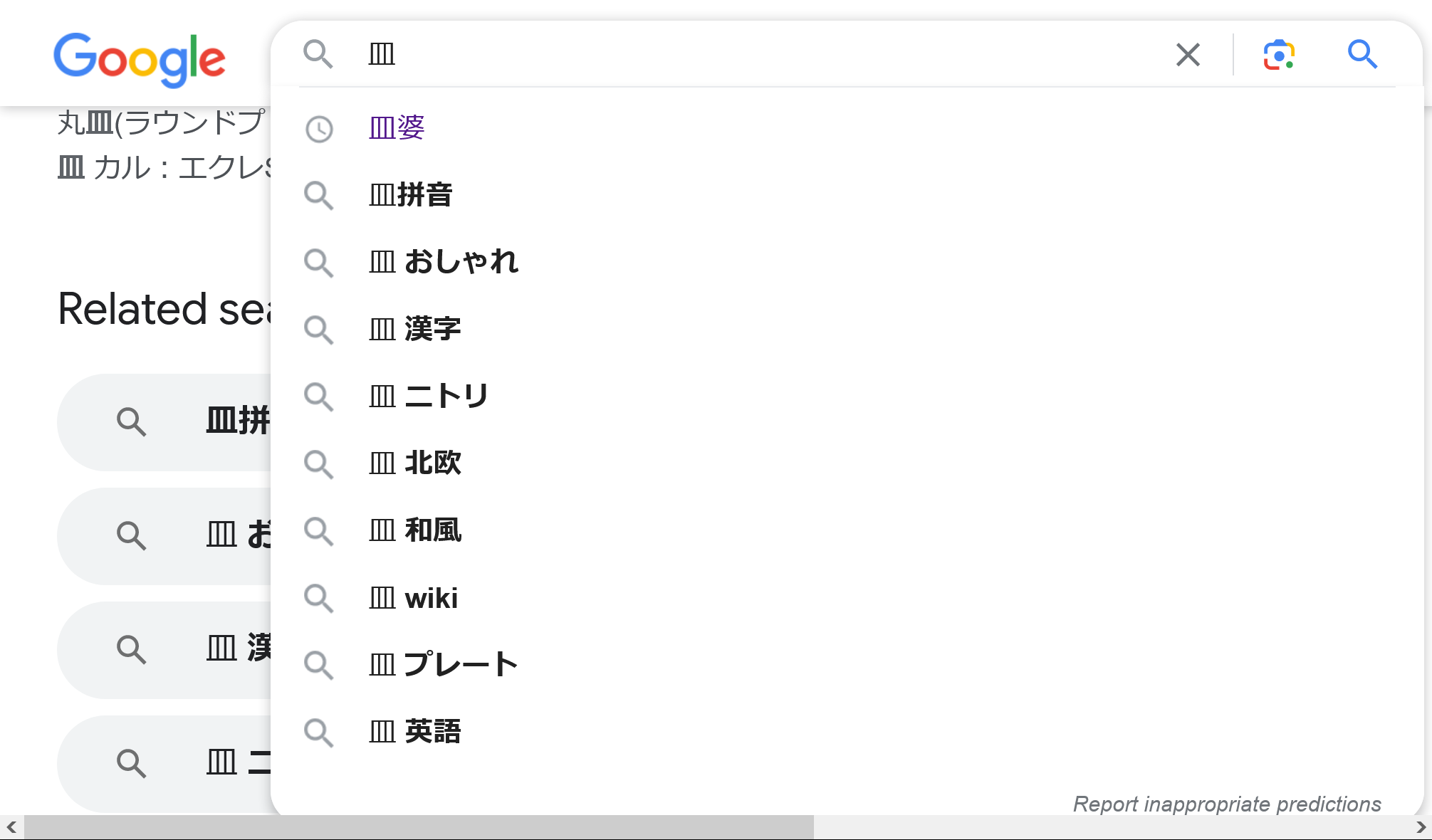Pick the 皿 ニトリ suggestion
1432x840 pixels.
click(x=847, y=397)
